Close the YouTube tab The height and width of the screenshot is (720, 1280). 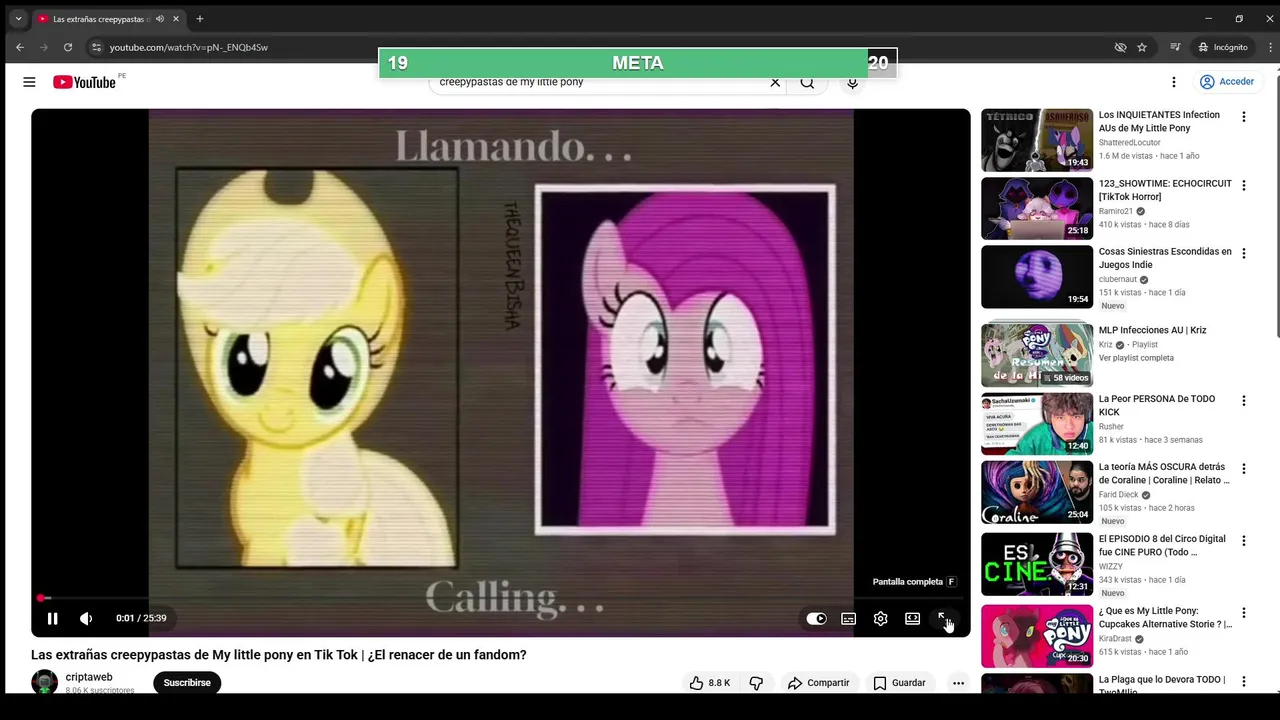click(177, 19)
